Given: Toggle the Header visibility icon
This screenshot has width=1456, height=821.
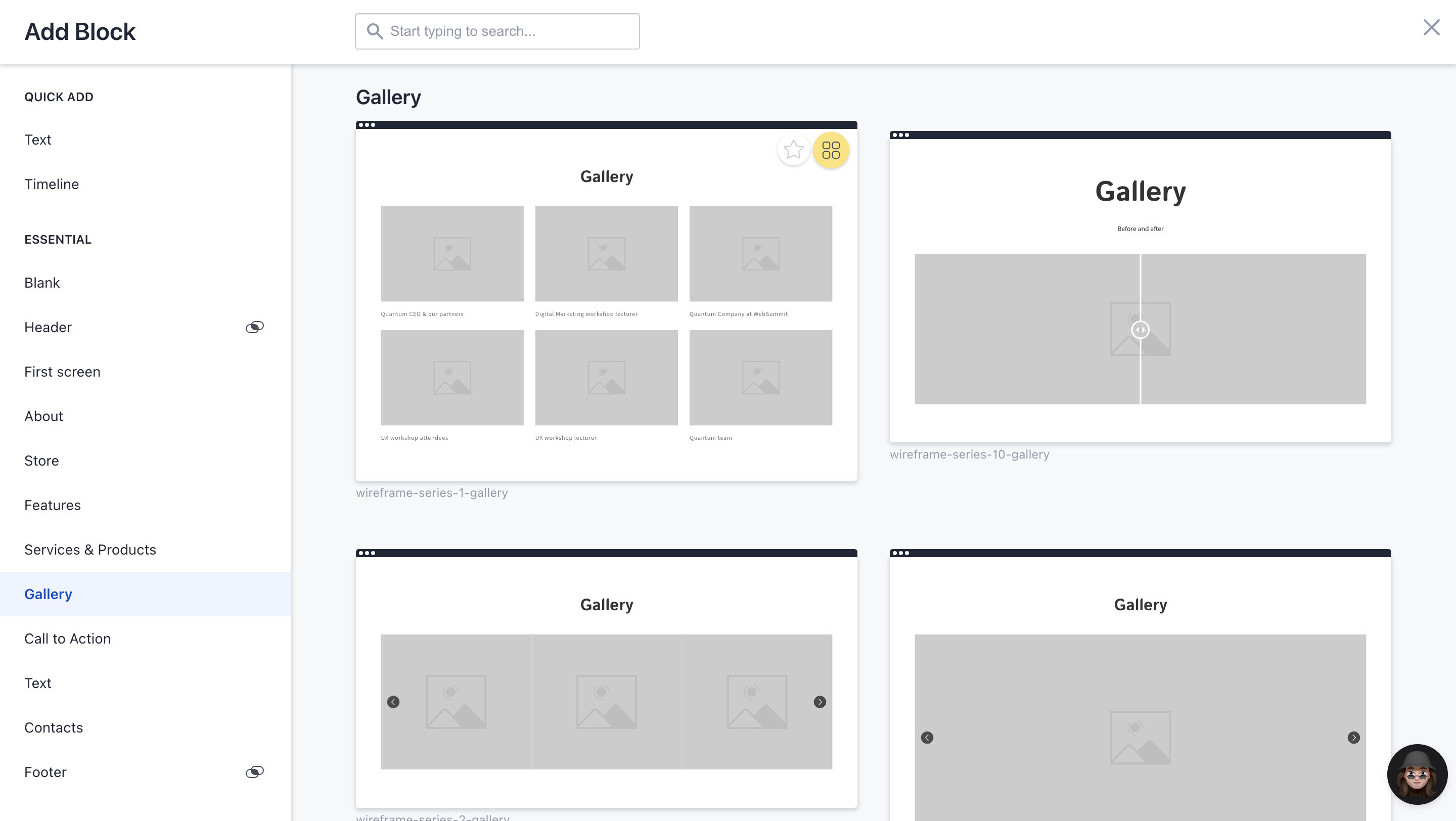Looking at the screenshot, I should pyautogui.click(x=254, y=327).
